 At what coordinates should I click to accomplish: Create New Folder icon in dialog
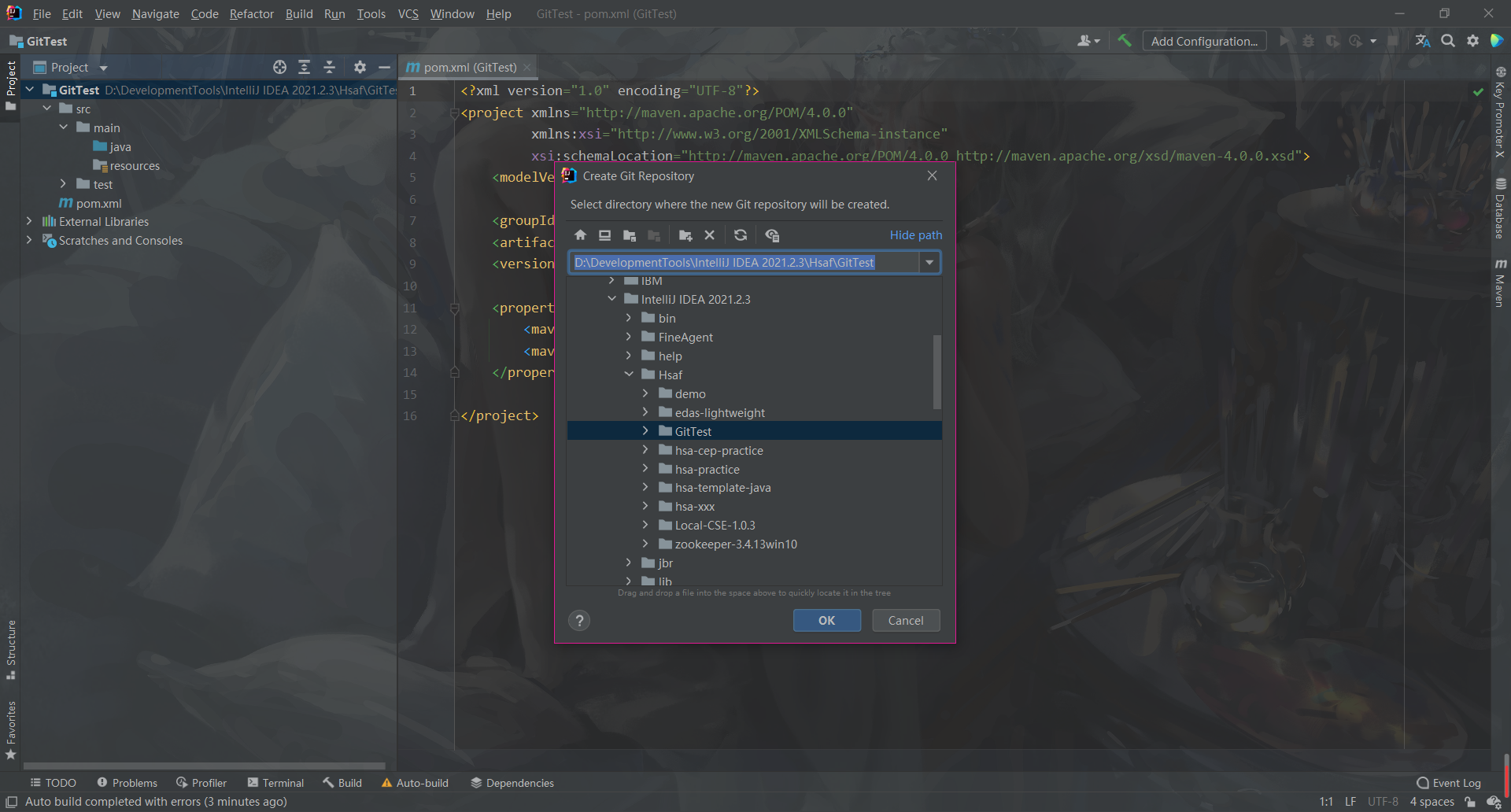pos(685,235)
